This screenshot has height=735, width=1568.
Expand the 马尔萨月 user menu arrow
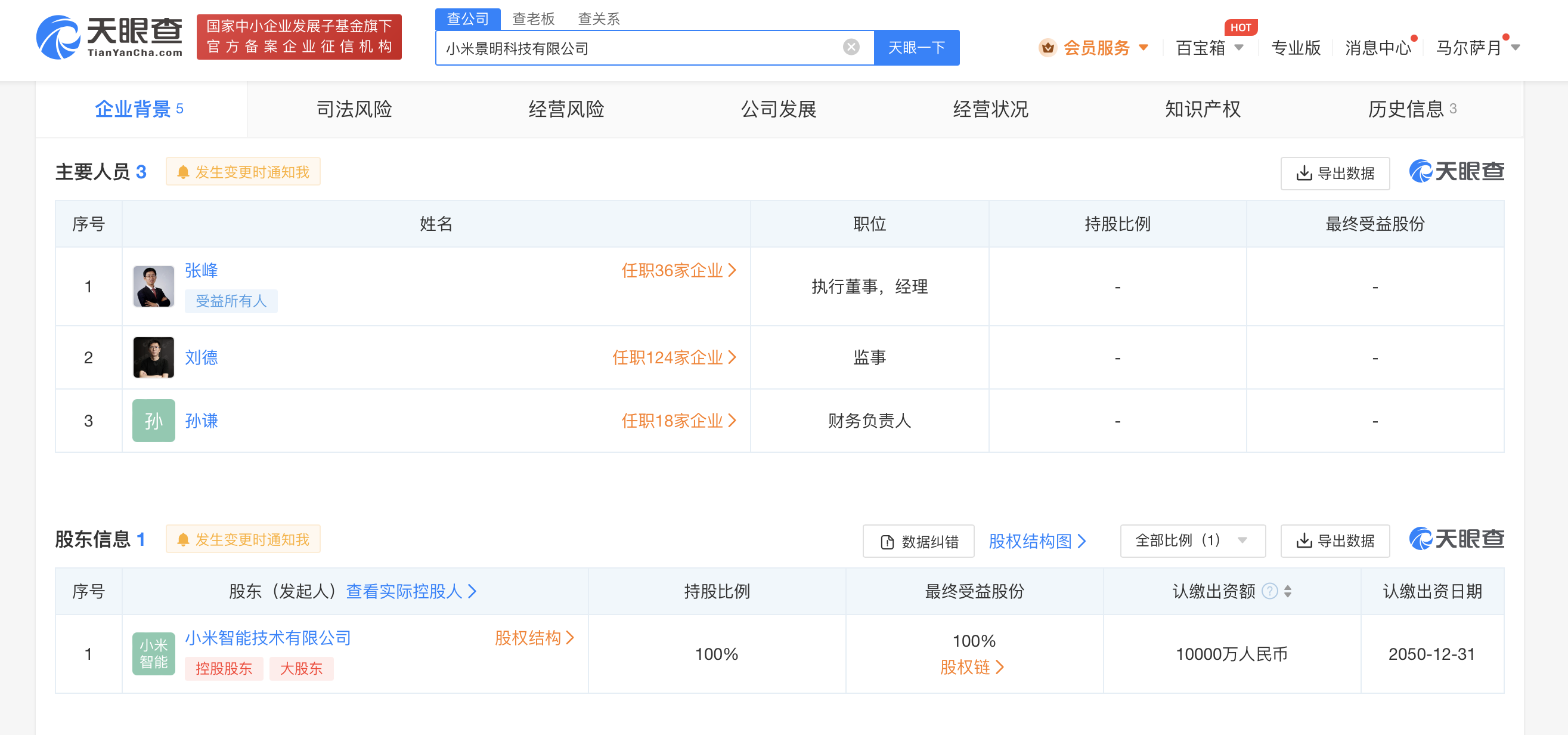(x=1516, y=48)
